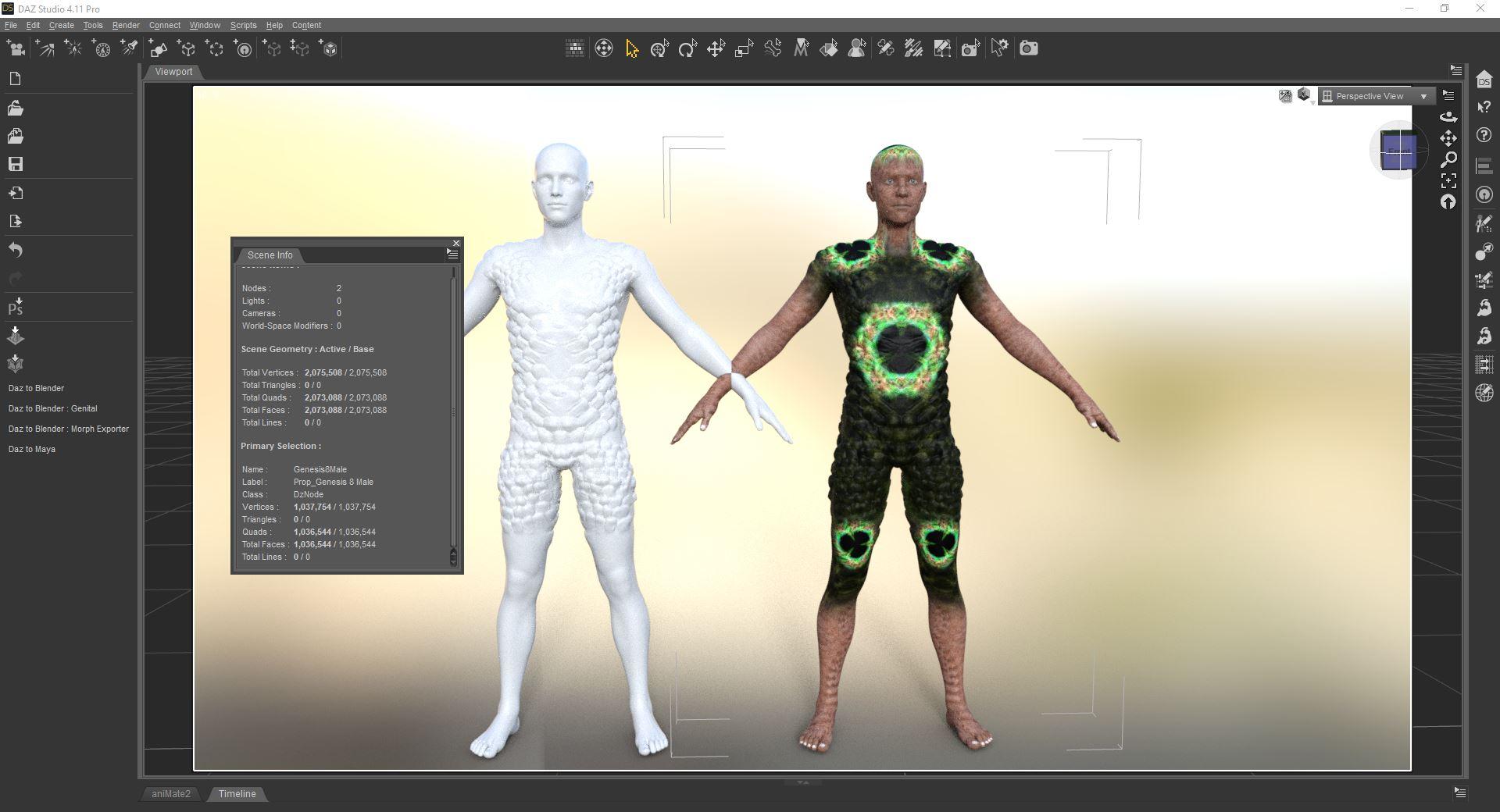The height and width of the screenshot is (812, 1500).
Task: Click the viewport pan control
Action: [1448, 138]
